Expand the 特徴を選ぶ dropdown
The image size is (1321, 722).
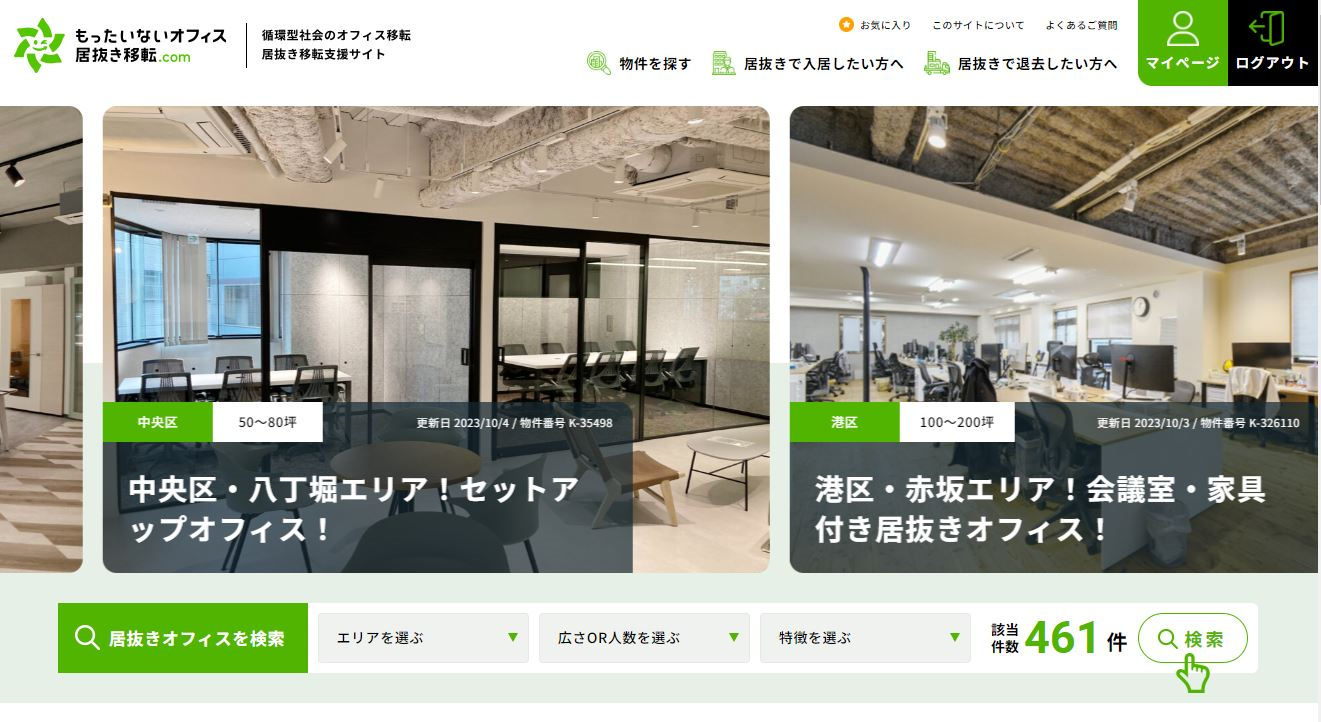[x=865, y=638]
